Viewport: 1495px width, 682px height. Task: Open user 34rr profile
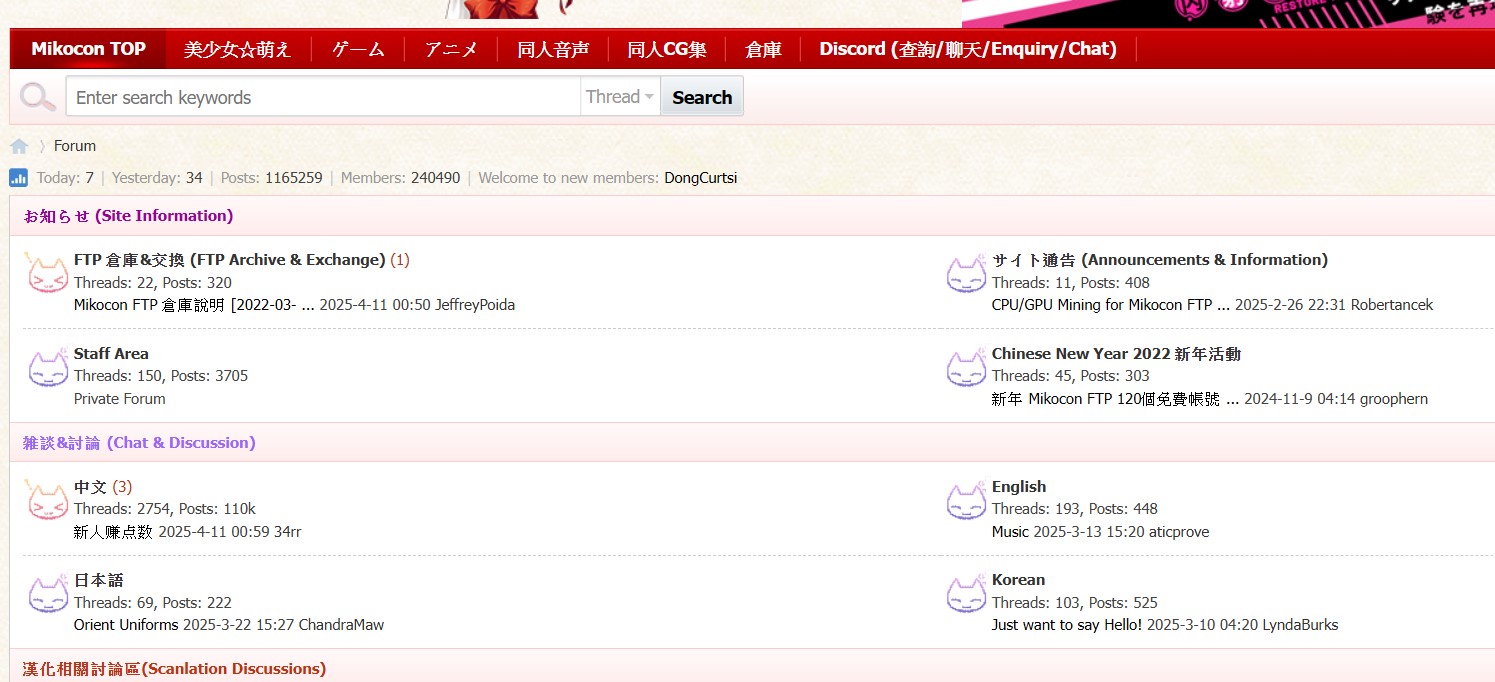click(288, 532)
